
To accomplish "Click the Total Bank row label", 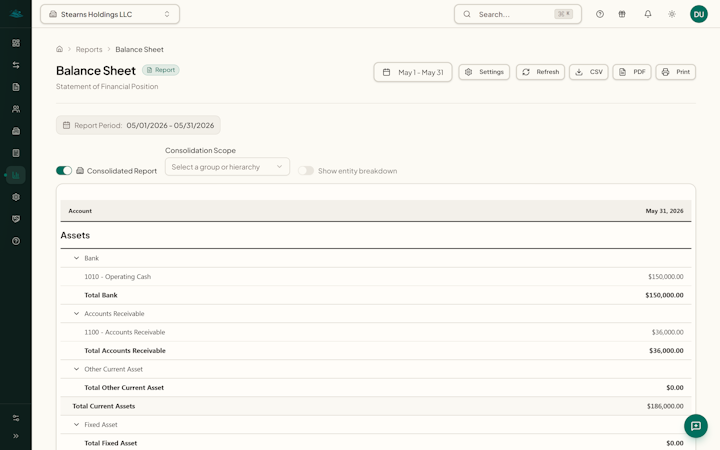I will pyautogui.click(x=101, y=295).
